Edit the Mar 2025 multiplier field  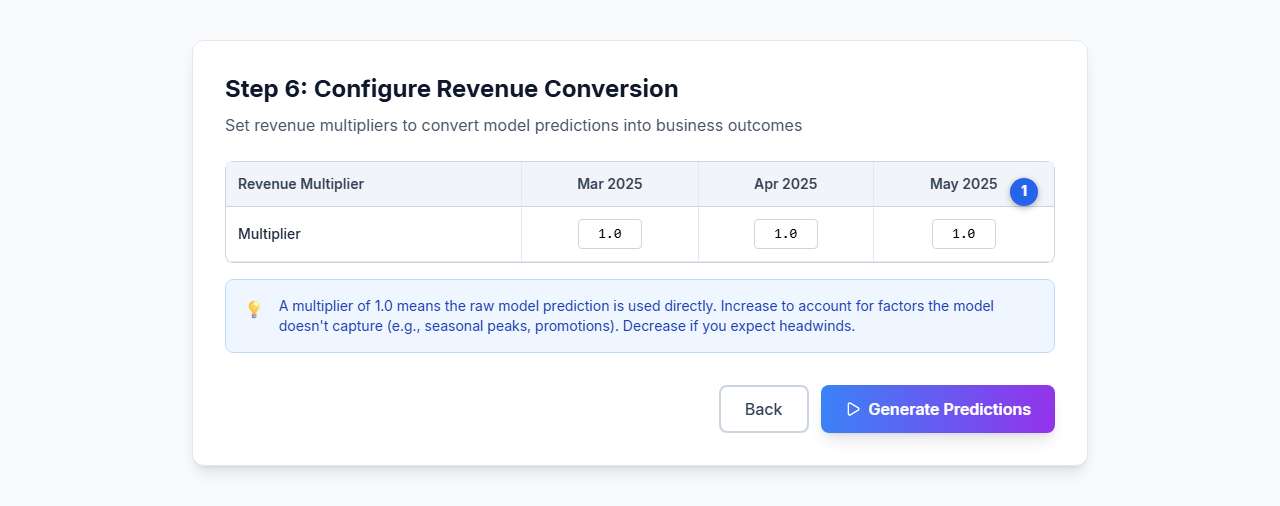tap(610, 234)
